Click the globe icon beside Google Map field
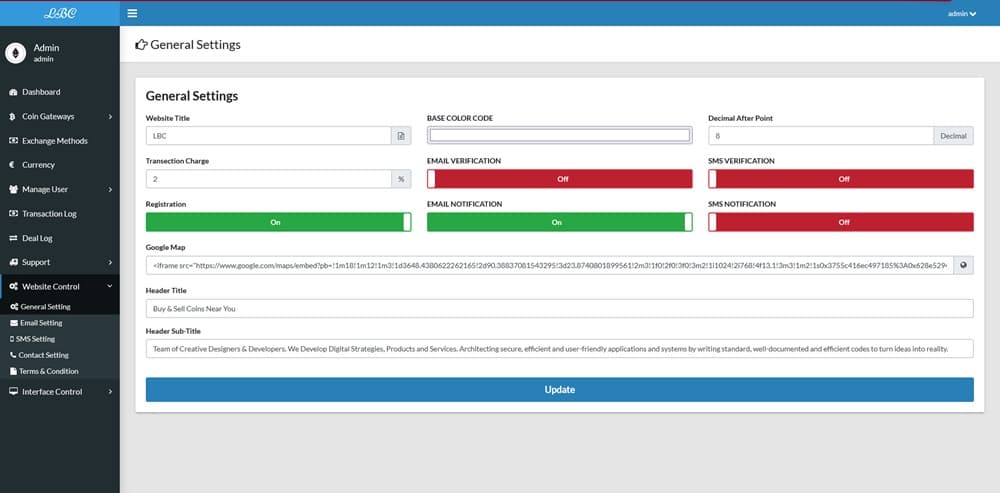Image resolution: width=1000 pixels, height=493 pixels. tap(963, 265)
